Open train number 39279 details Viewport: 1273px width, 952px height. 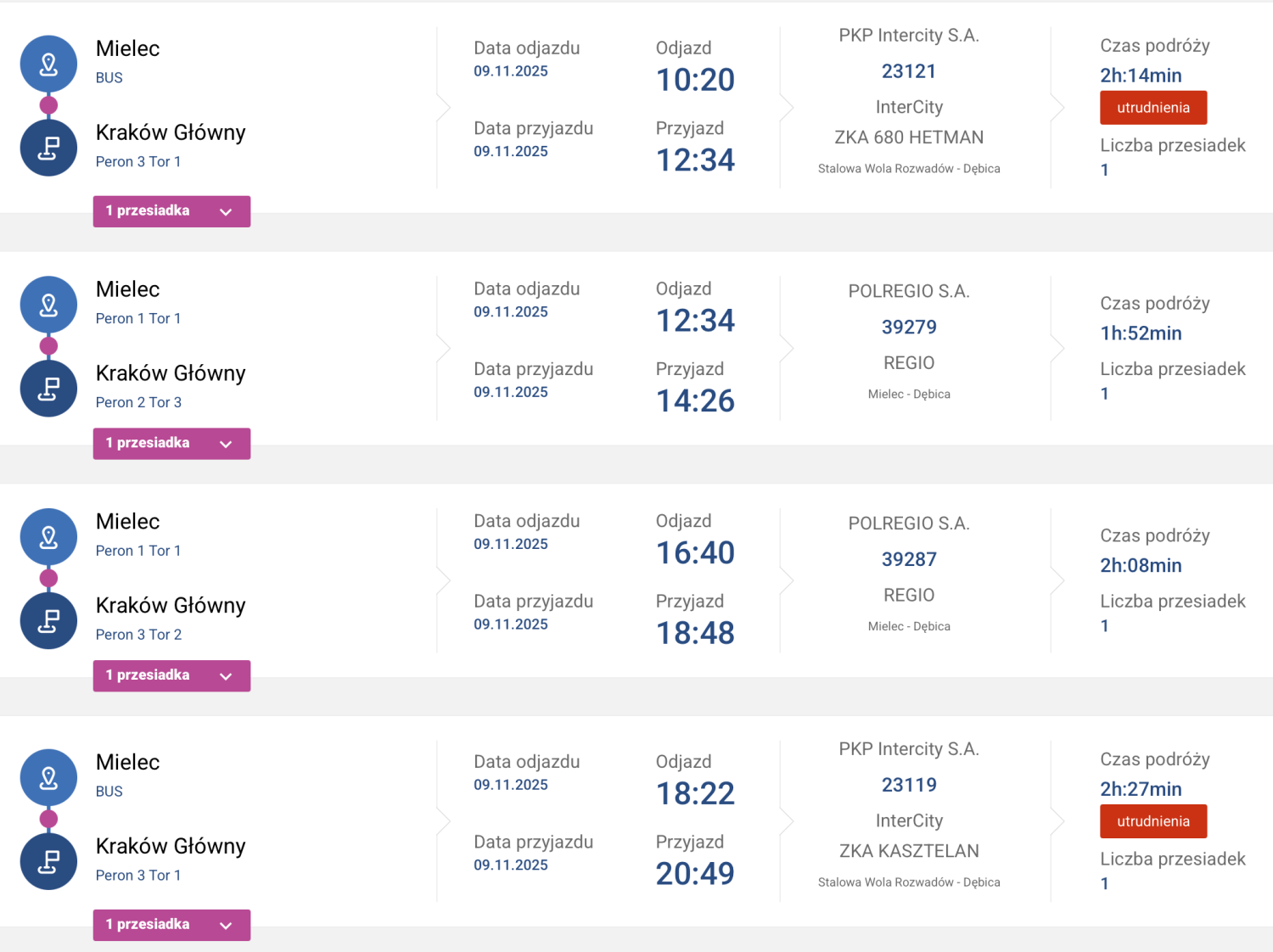tap(908, 328)
